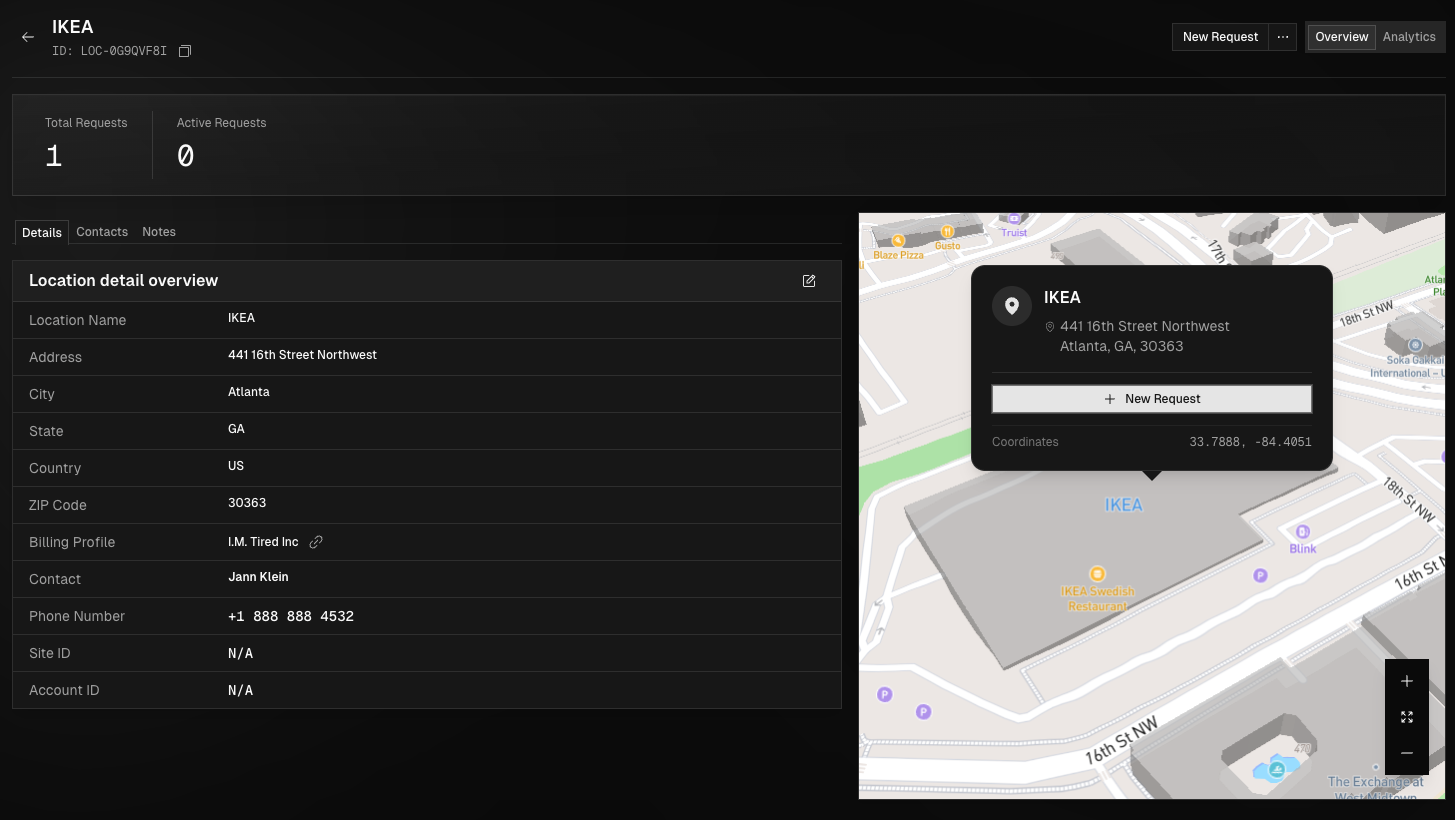The height and width of the screenshot is (820, 1455).
Task: Select the State value GA
Action: (x=236, y=429)
